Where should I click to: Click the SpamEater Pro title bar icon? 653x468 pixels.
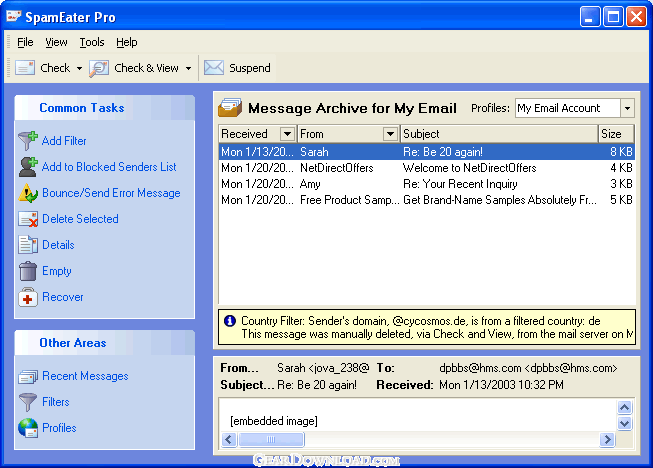tap(13, 17)
